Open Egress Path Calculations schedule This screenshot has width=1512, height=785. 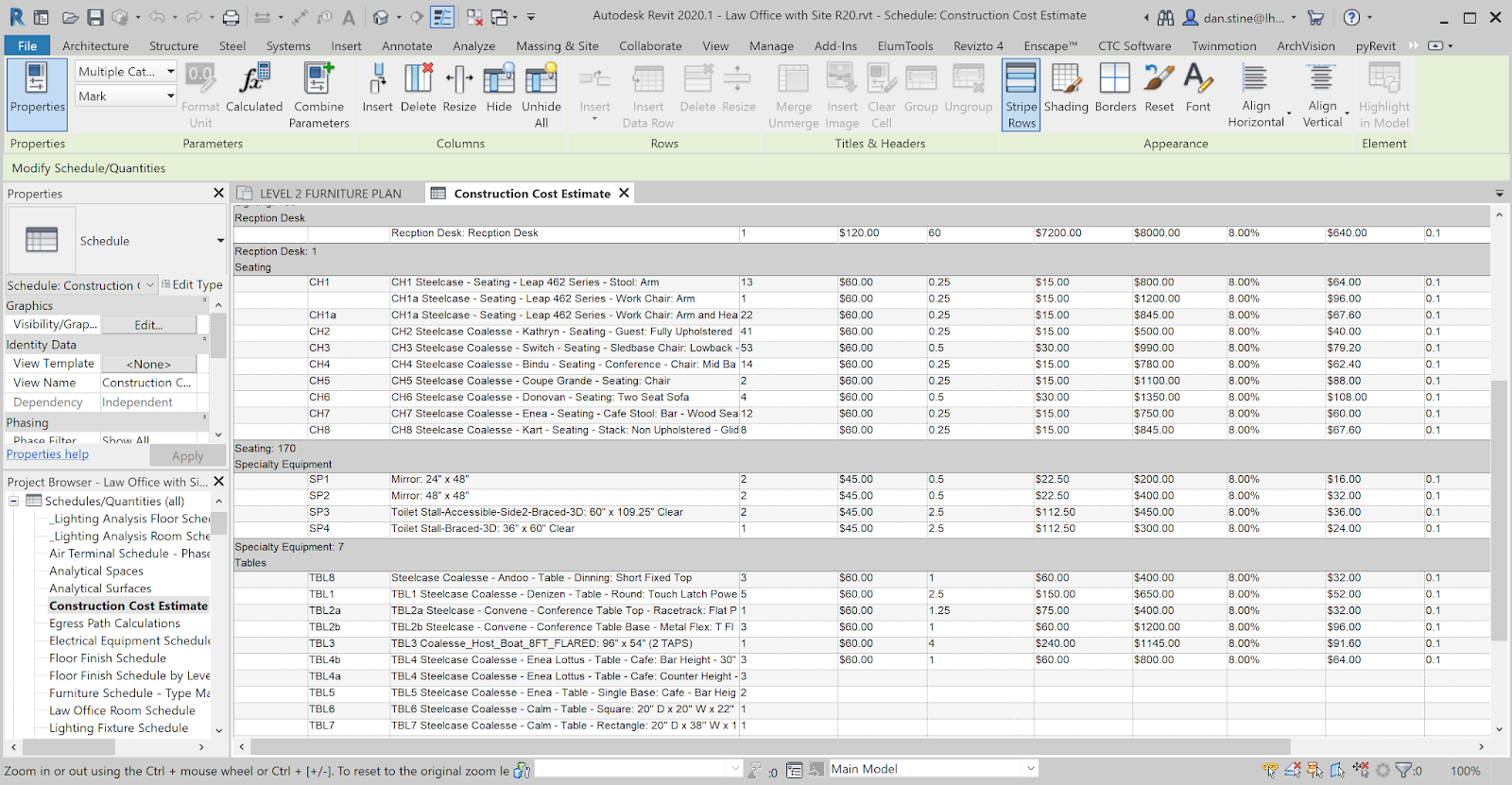[x=114, y=623]
